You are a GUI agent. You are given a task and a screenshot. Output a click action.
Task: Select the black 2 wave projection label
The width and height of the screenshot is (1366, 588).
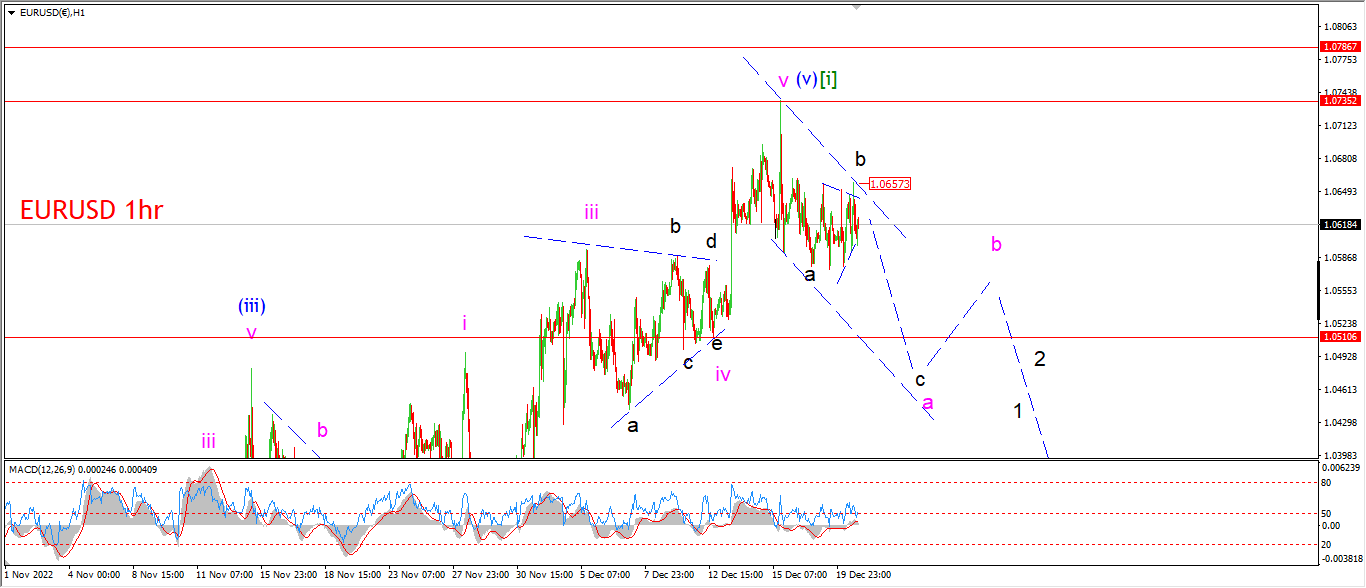click(1040, 359)
